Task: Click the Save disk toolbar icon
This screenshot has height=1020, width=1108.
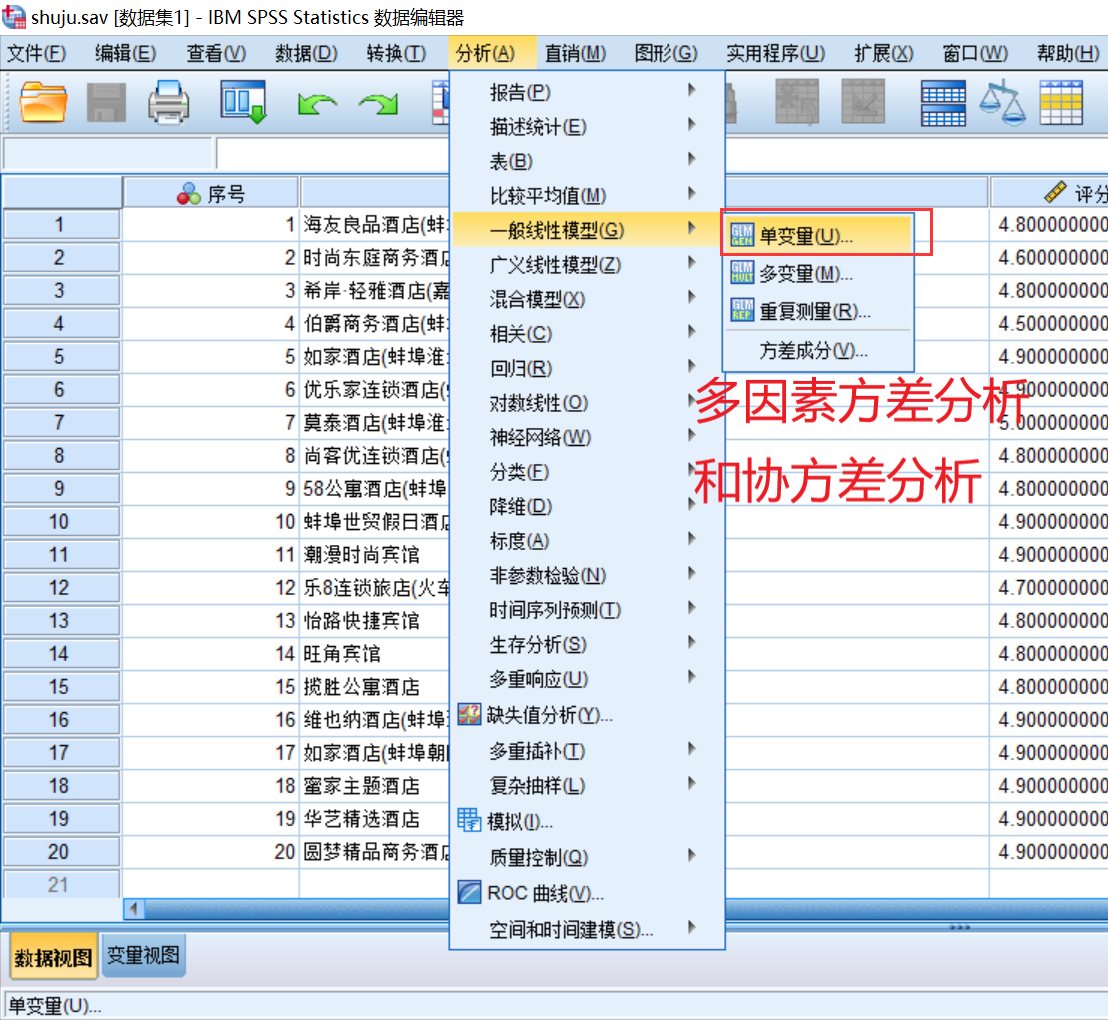Action: coord(106,102)
